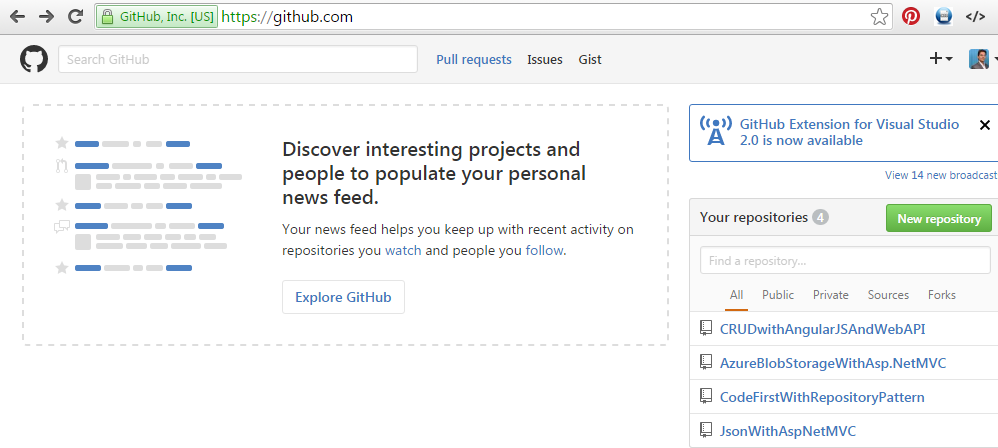This screenshot has width=998, height=448.
Task: Click the broadcast tower announcement icon
Action: (x=716, y=131)
